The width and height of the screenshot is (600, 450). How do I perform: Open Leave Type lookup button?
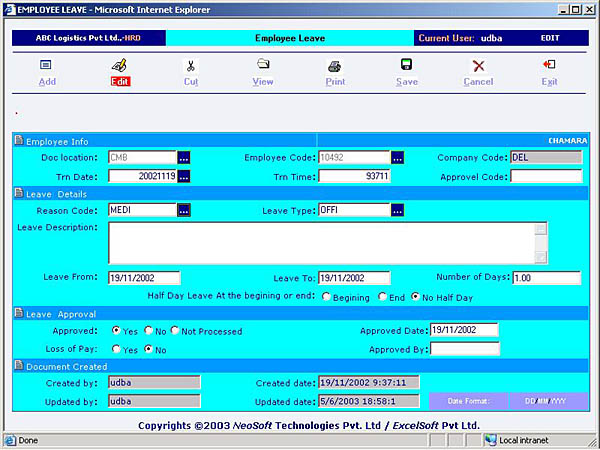397,210
